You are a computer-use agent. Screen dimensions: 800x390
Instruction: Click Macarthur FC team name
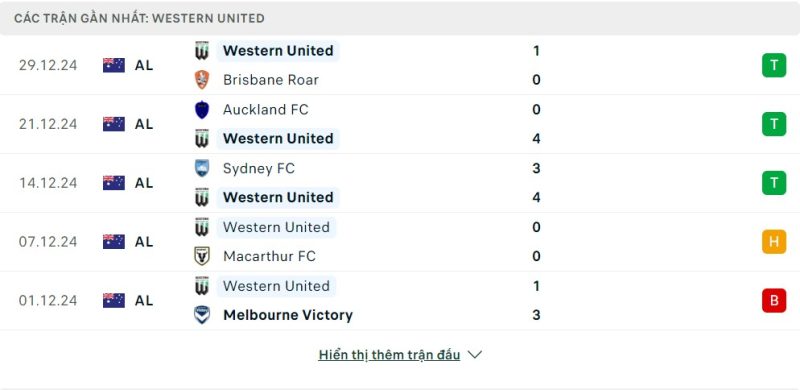(269, 256)
